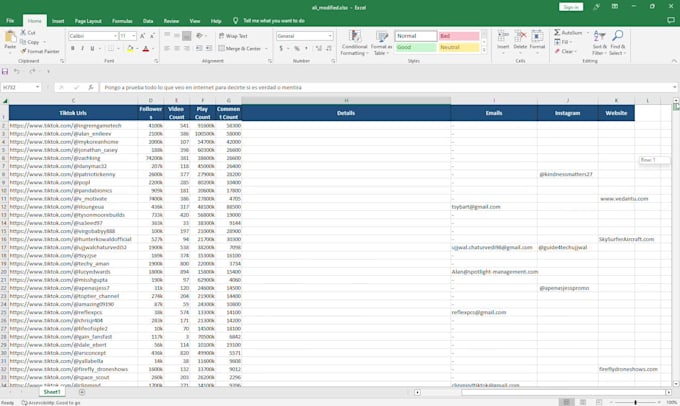The width and height of the screenshot is (680, 406).
Task: Click the Select All corner triangle
Action: 5,101
